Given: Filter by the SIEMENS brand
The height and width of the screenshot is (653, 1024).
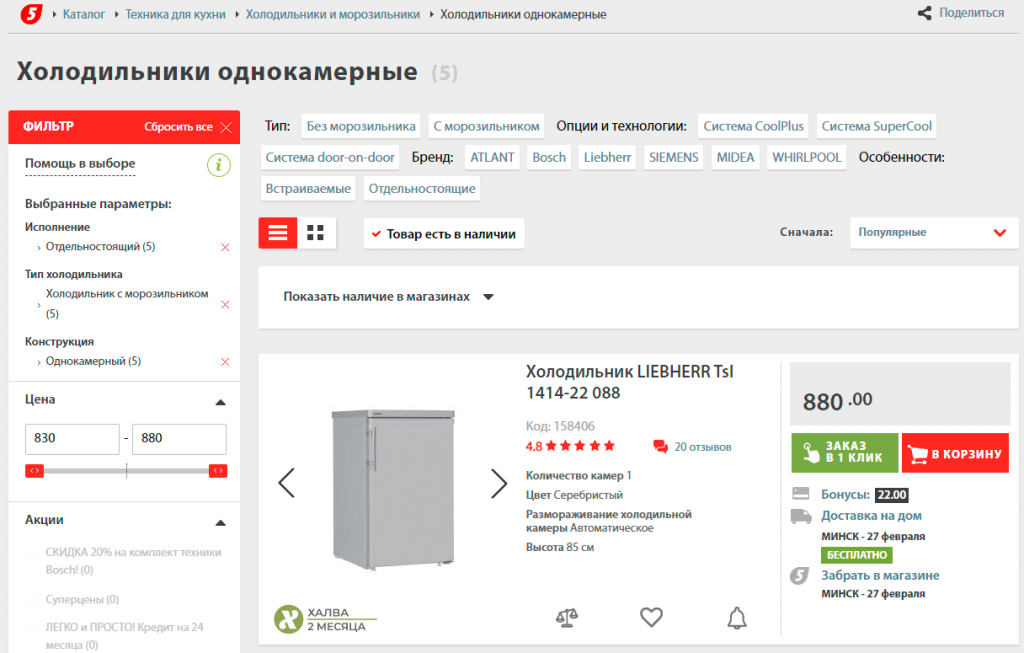Looking at the screenshot, I should [x=673, y=157].
